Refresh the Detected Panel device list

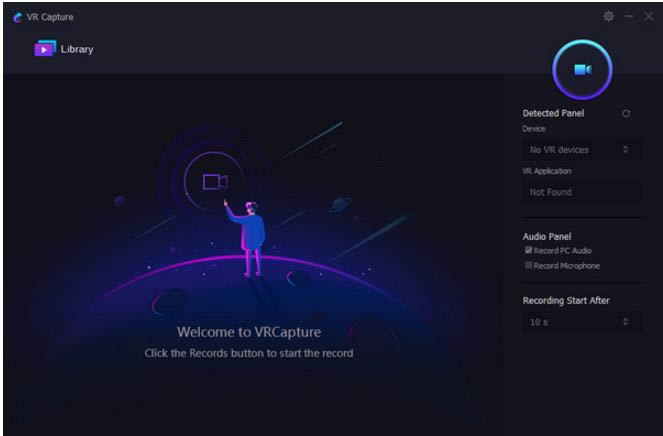[x=626, y=113]
